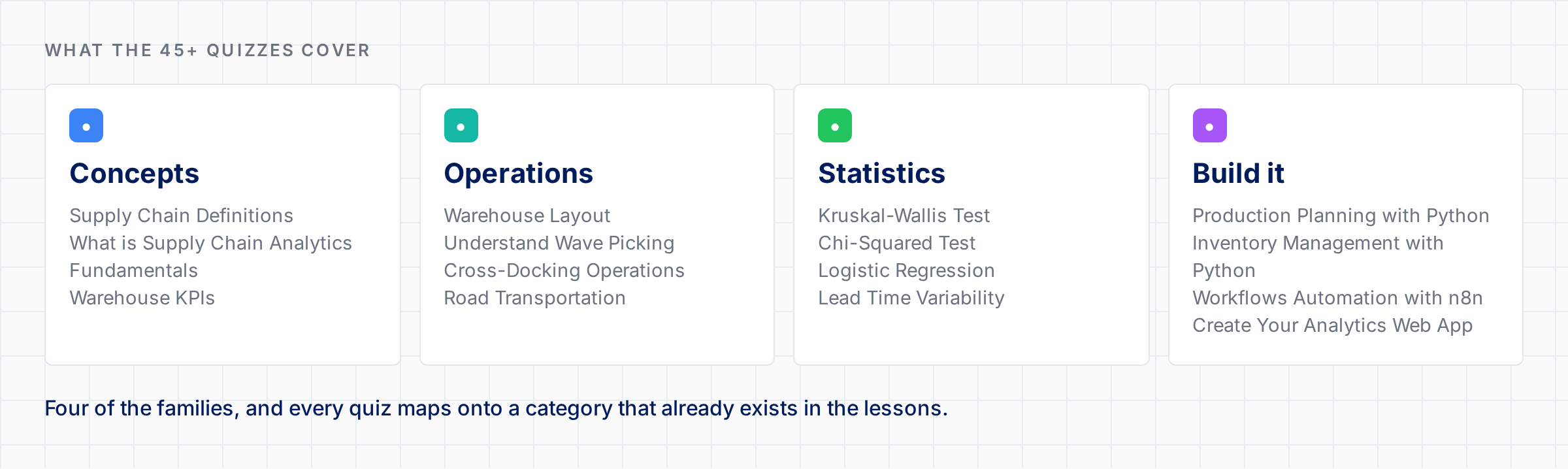Choose Understand Wave Picking

[x=559, y=243]
